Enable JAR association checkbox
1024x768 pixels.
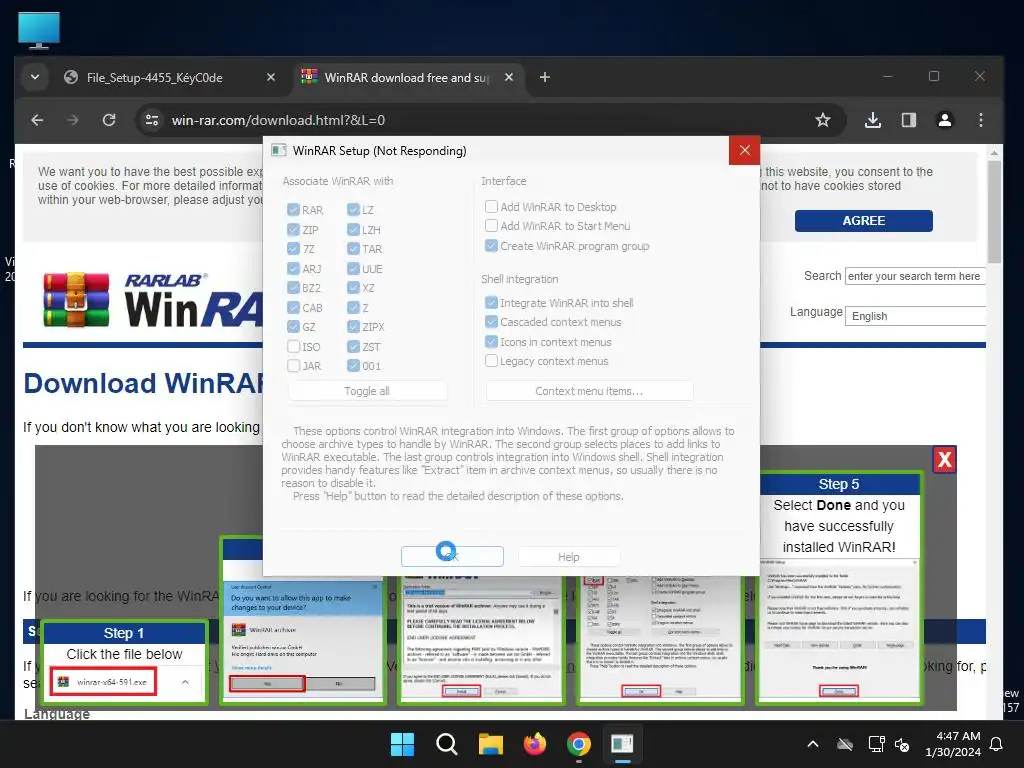[293, 366]
